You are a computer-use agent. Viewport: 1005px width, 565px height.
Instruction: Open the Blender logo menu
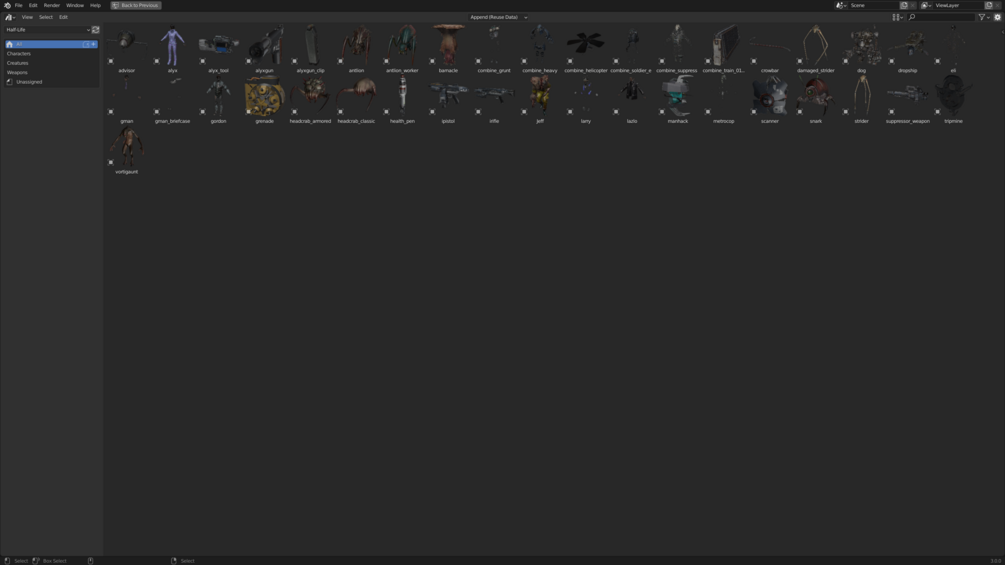click(x=7, y=5)
